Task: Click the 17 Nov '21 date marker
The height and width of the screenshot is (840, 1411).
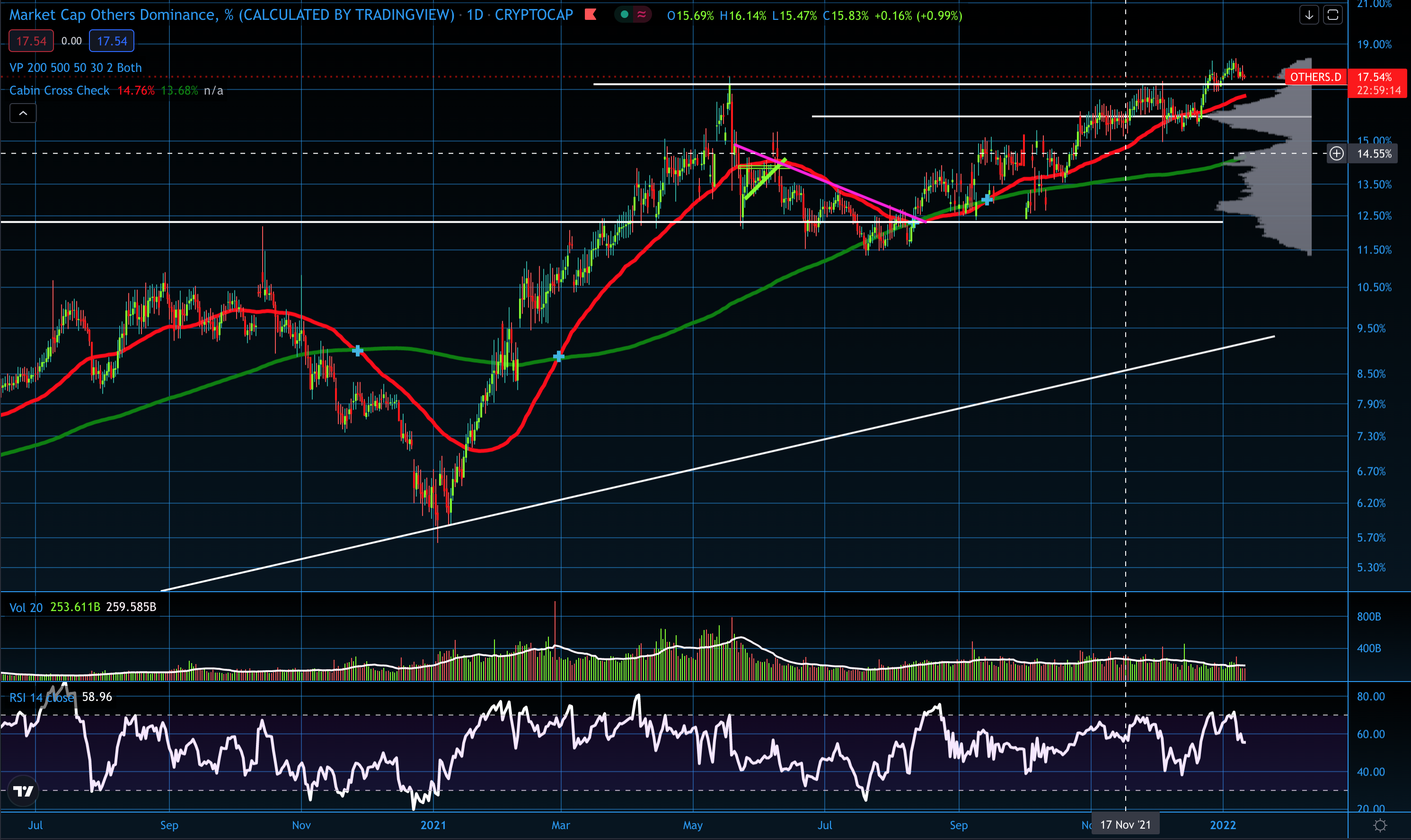Action: [1125, 824]
